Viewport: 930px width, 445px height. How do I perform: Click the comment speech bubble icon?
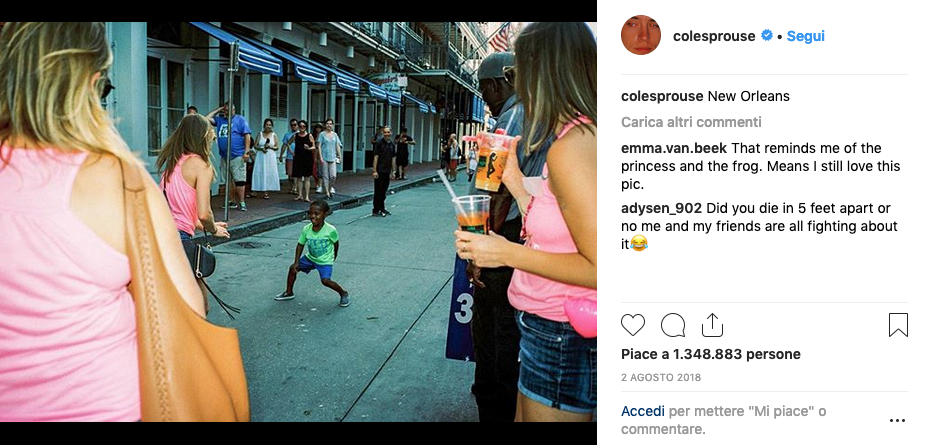tap(673, 325)
